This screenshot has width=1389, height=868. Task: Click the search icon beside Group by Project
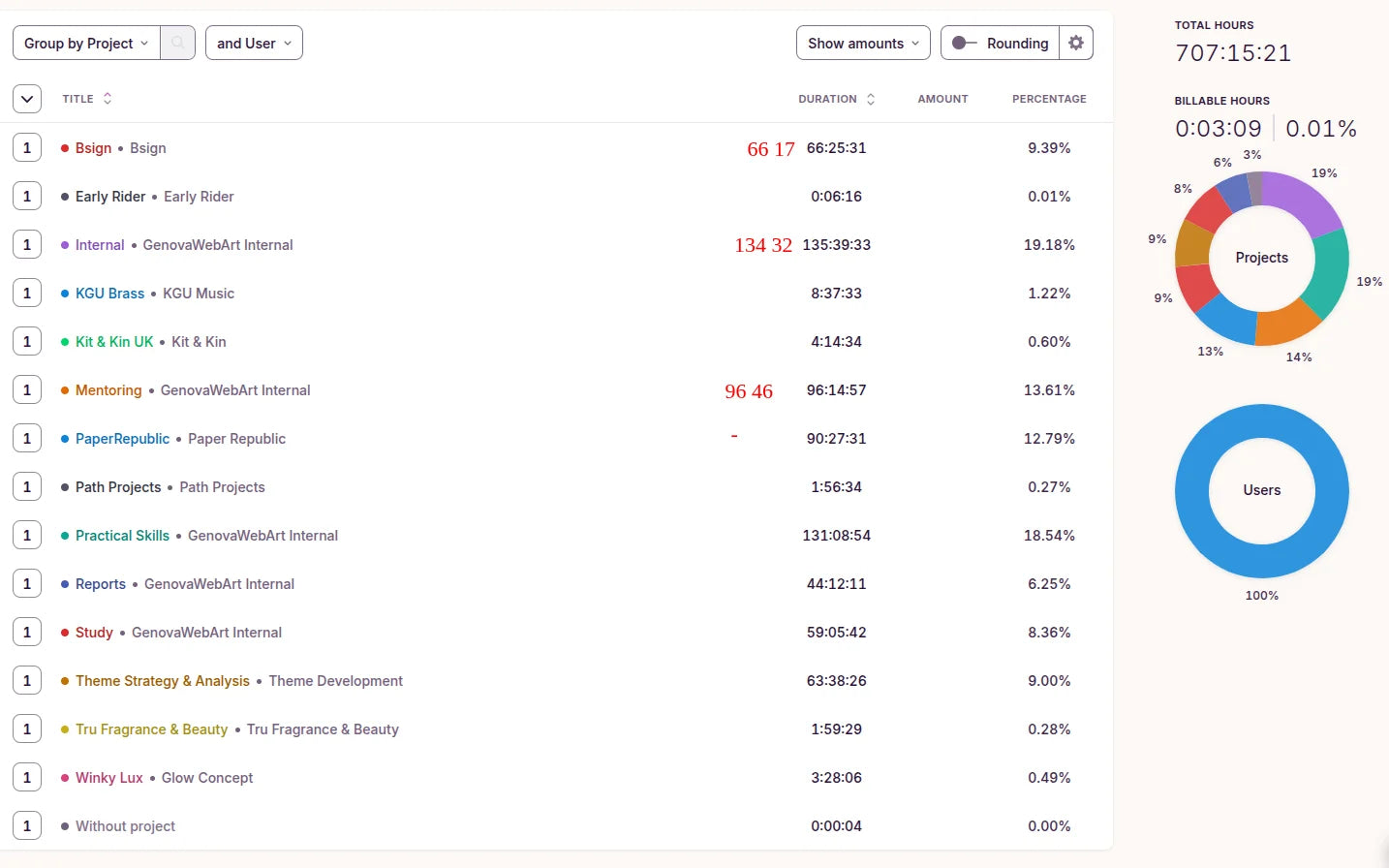click(x=177, y=43)
